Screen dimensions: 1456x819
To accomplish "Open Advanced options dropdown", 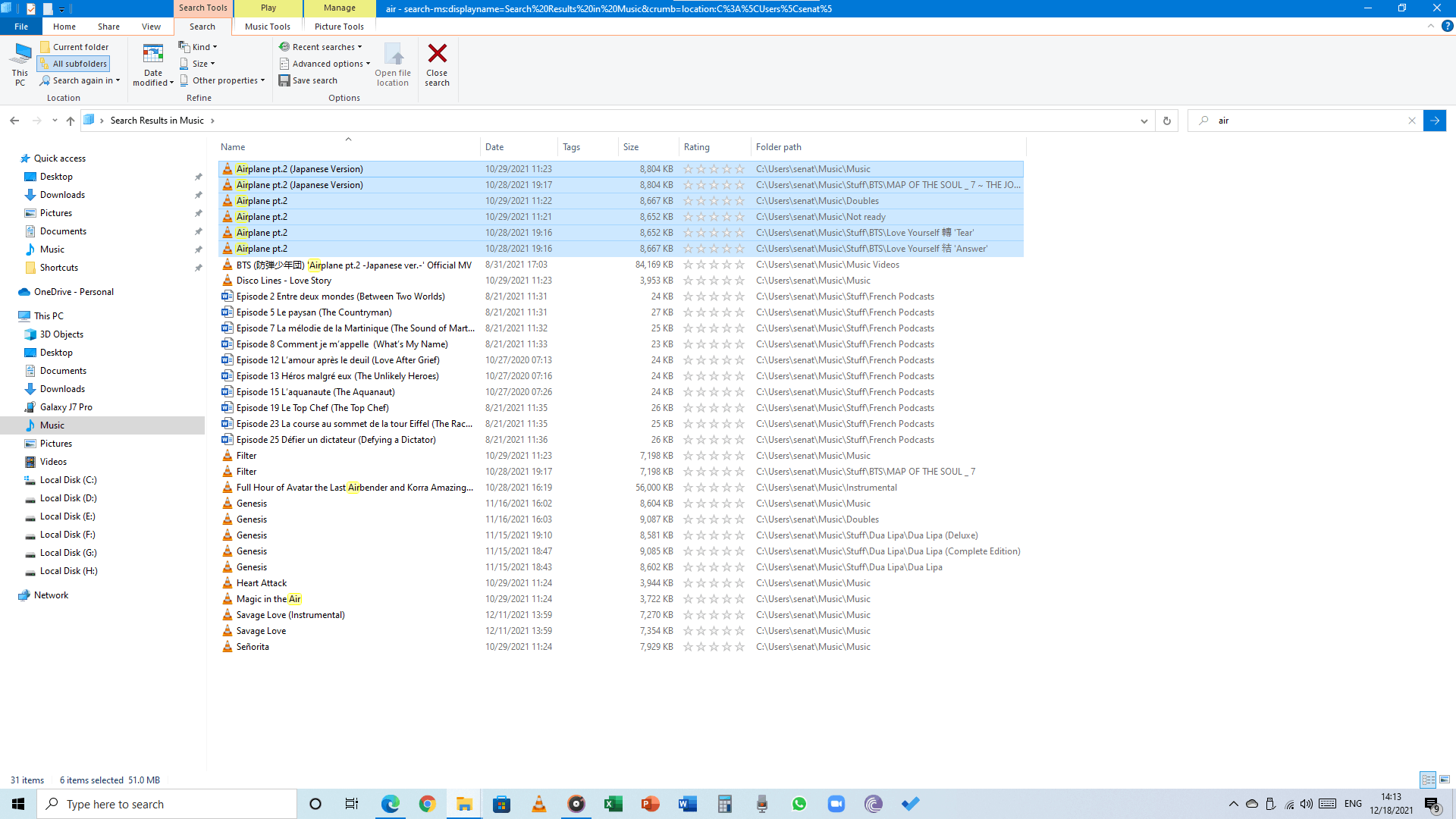I will pos(325,64).
